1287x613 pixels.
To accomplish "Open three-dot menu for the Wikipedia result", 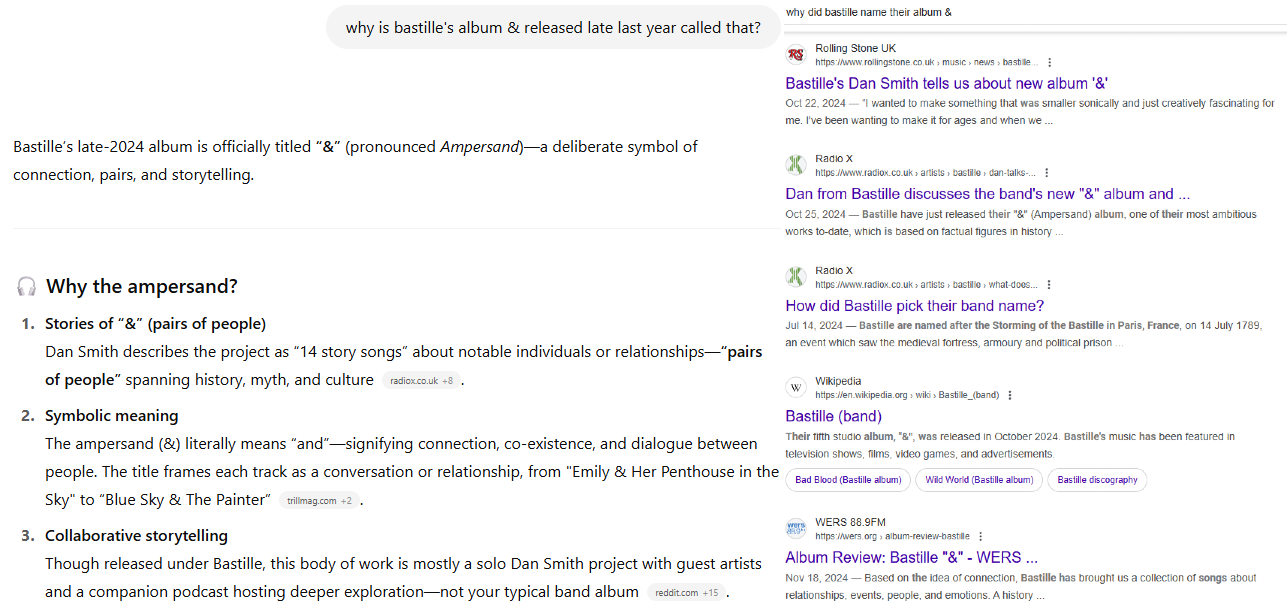I will point(1009,395).
